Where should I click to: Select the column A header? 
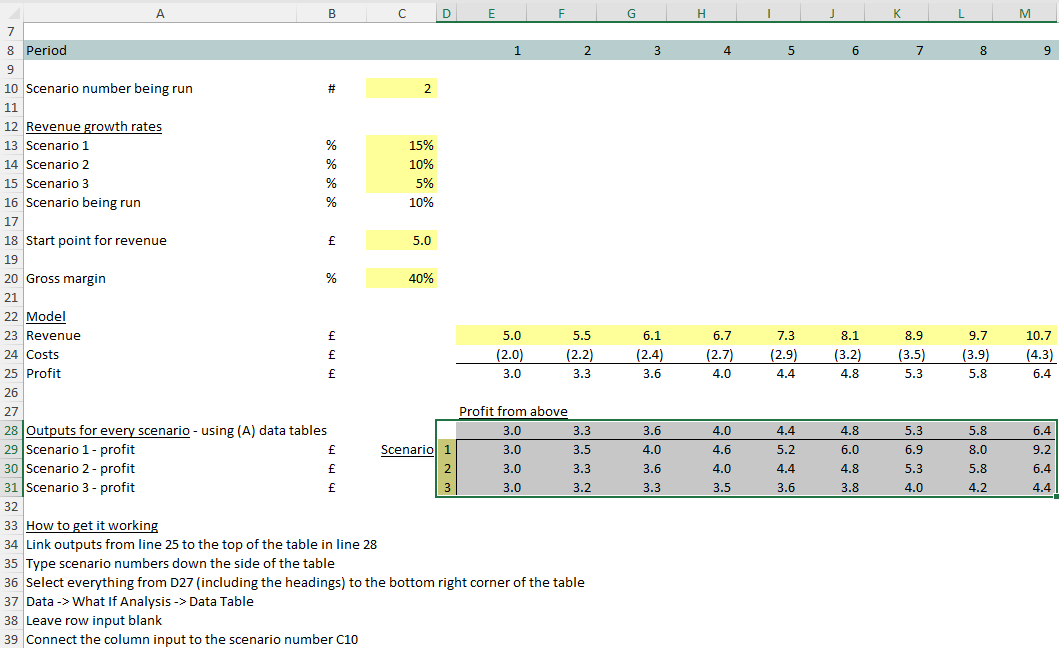pos(160,11)
